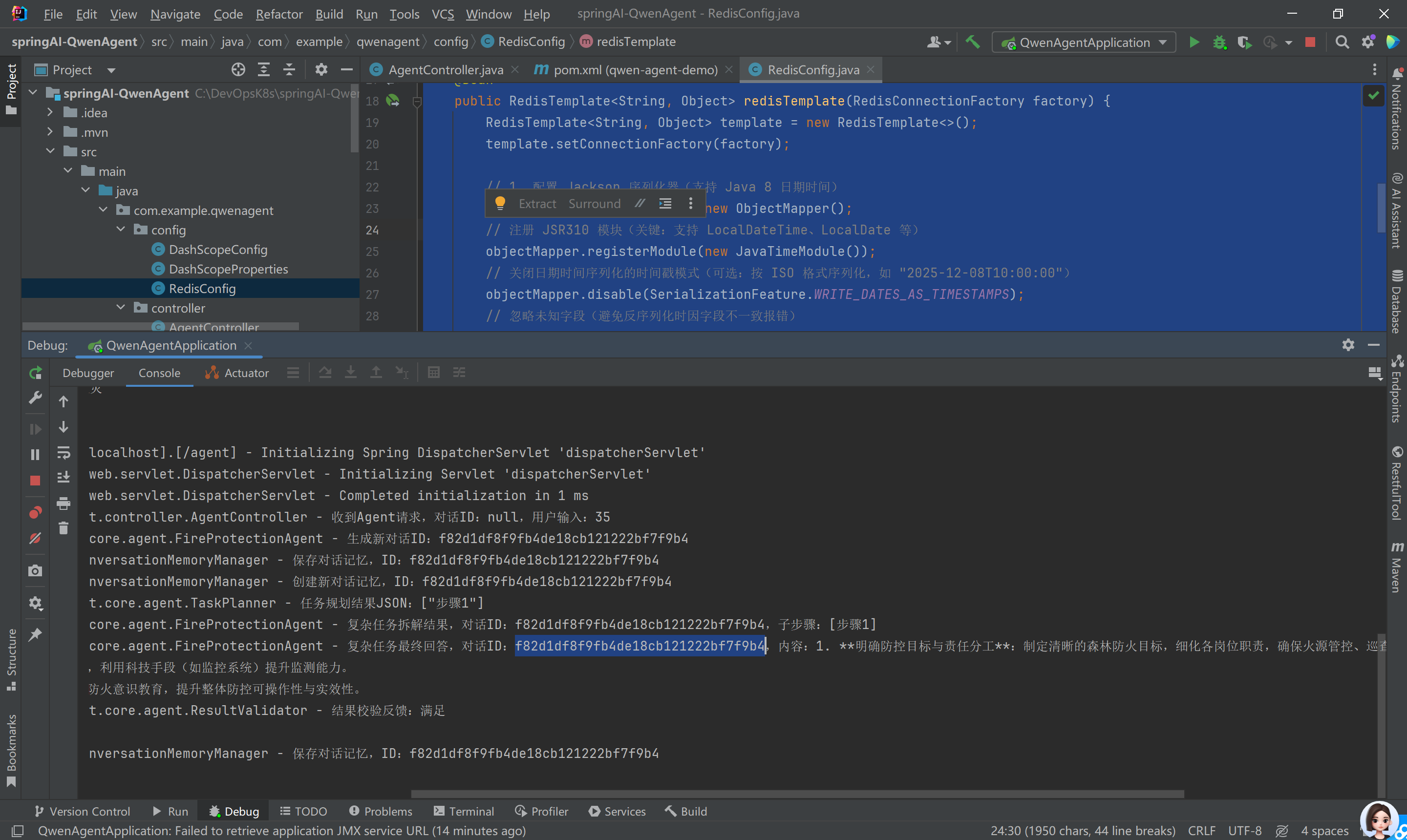
Task: Click the Build project hammer icon
Action: [973, 42]
